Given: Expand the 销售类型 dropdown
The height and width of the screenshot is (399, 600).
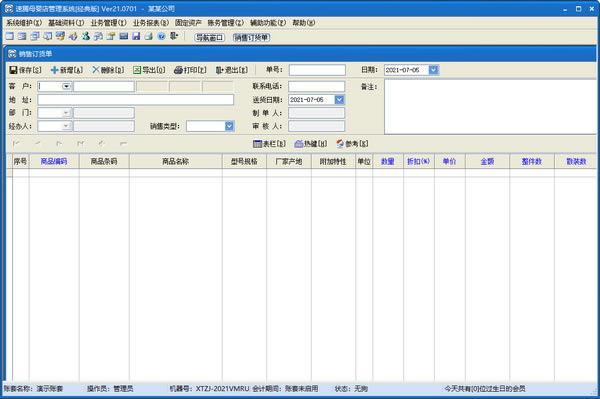Looking at the screenshot, I should [229, 126].
